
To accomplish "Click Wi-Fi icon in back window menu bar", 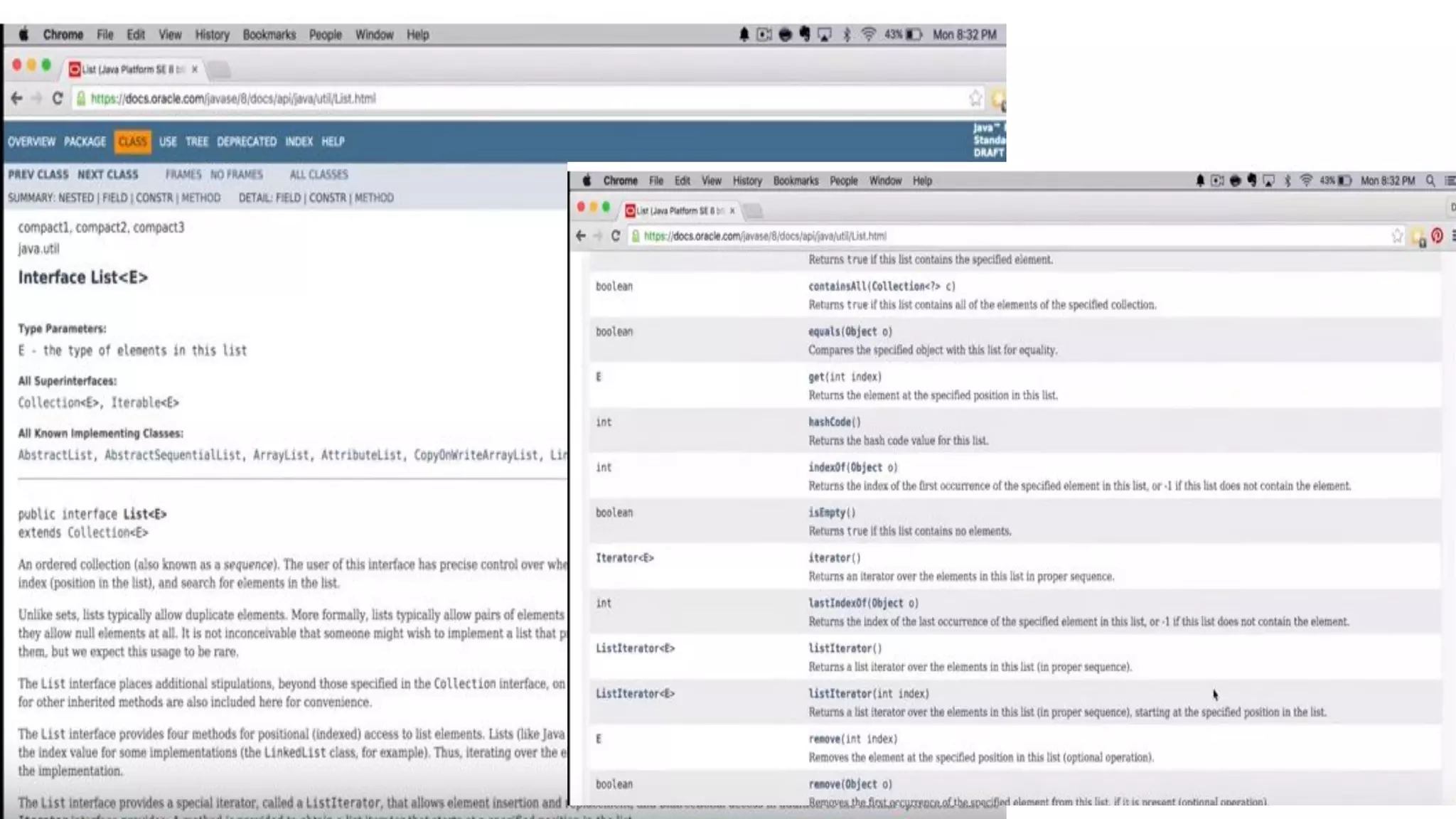I will point(868,34).
